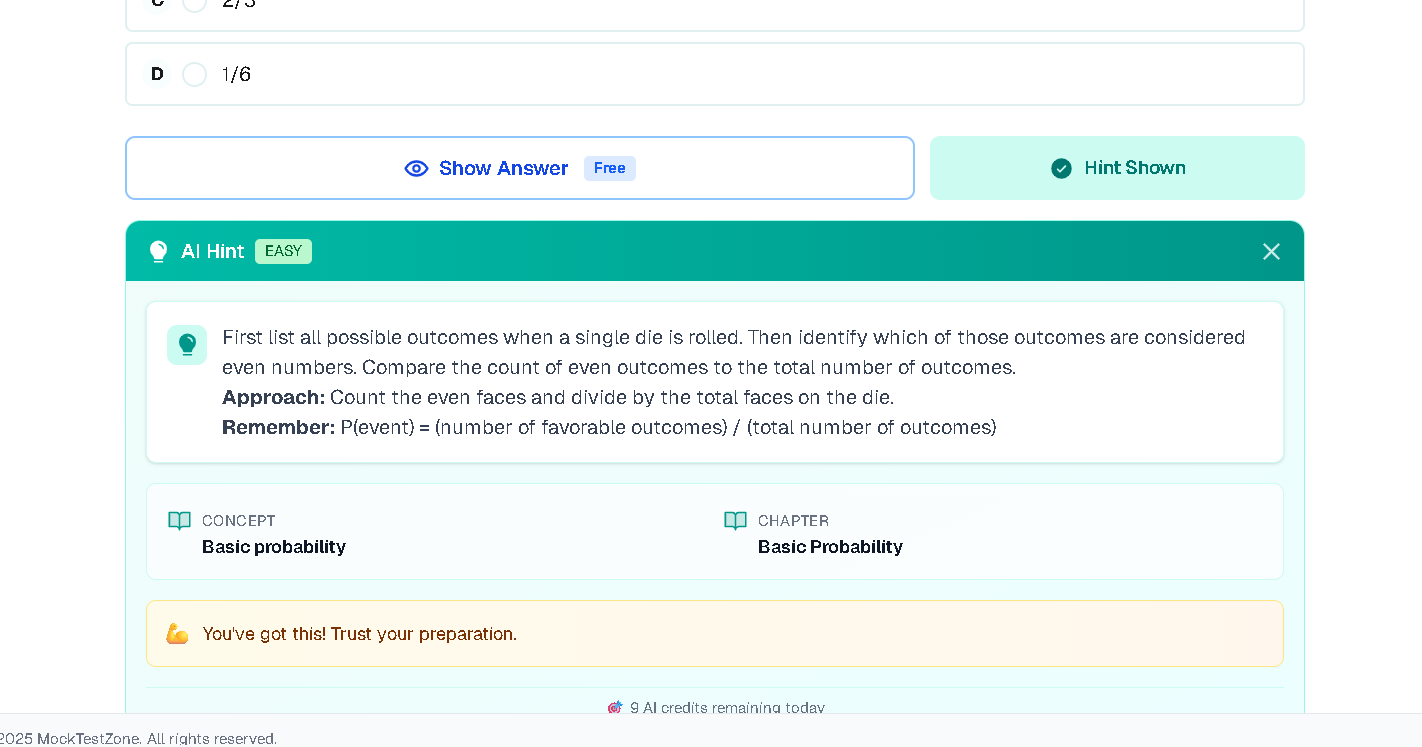Click the EASY difficulty badge

283,252
